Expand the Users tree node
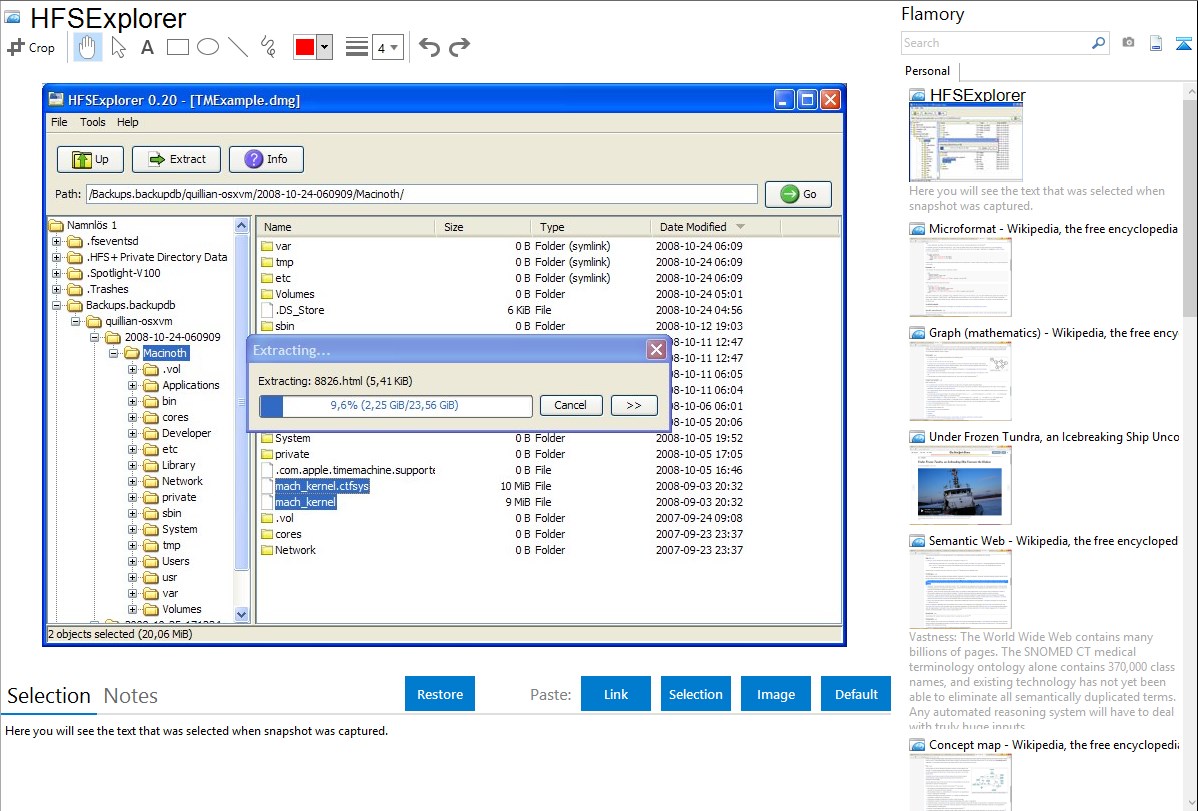1198x811 pixels. (133, 562)
